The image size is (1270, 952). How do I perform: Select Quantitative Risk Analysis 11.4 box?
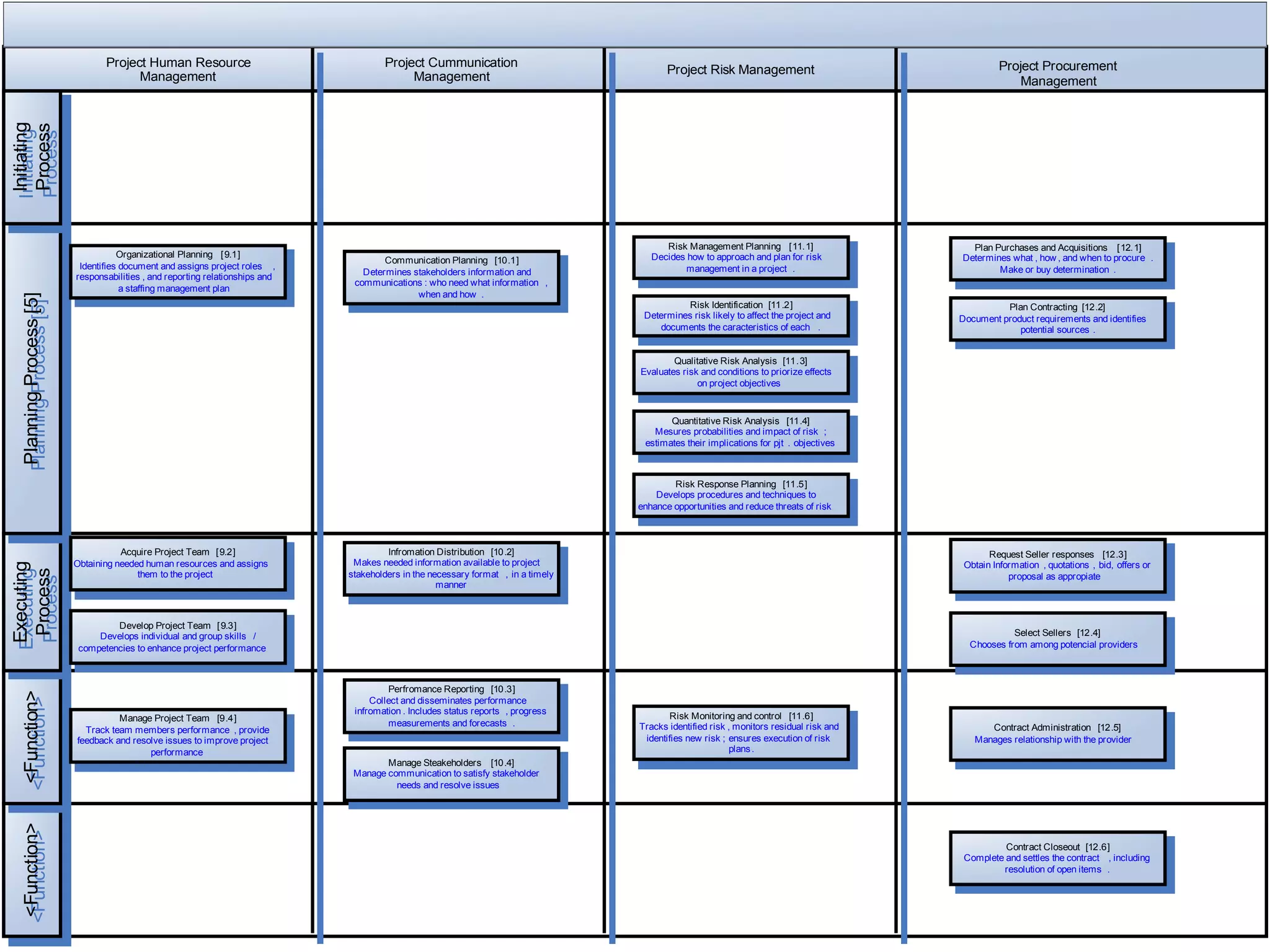point(740,432)
